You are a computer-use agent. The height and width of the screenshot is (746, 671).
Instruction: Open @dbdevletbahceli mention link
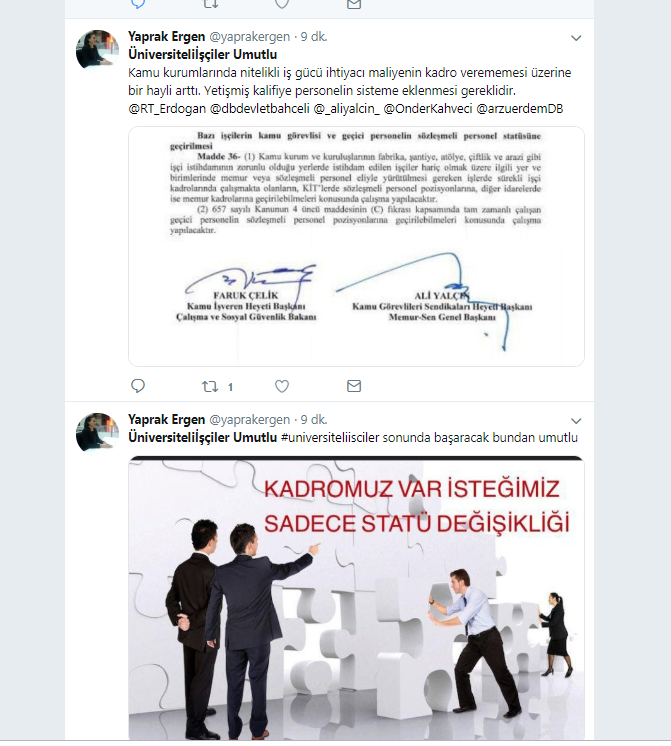click(259, 109)
